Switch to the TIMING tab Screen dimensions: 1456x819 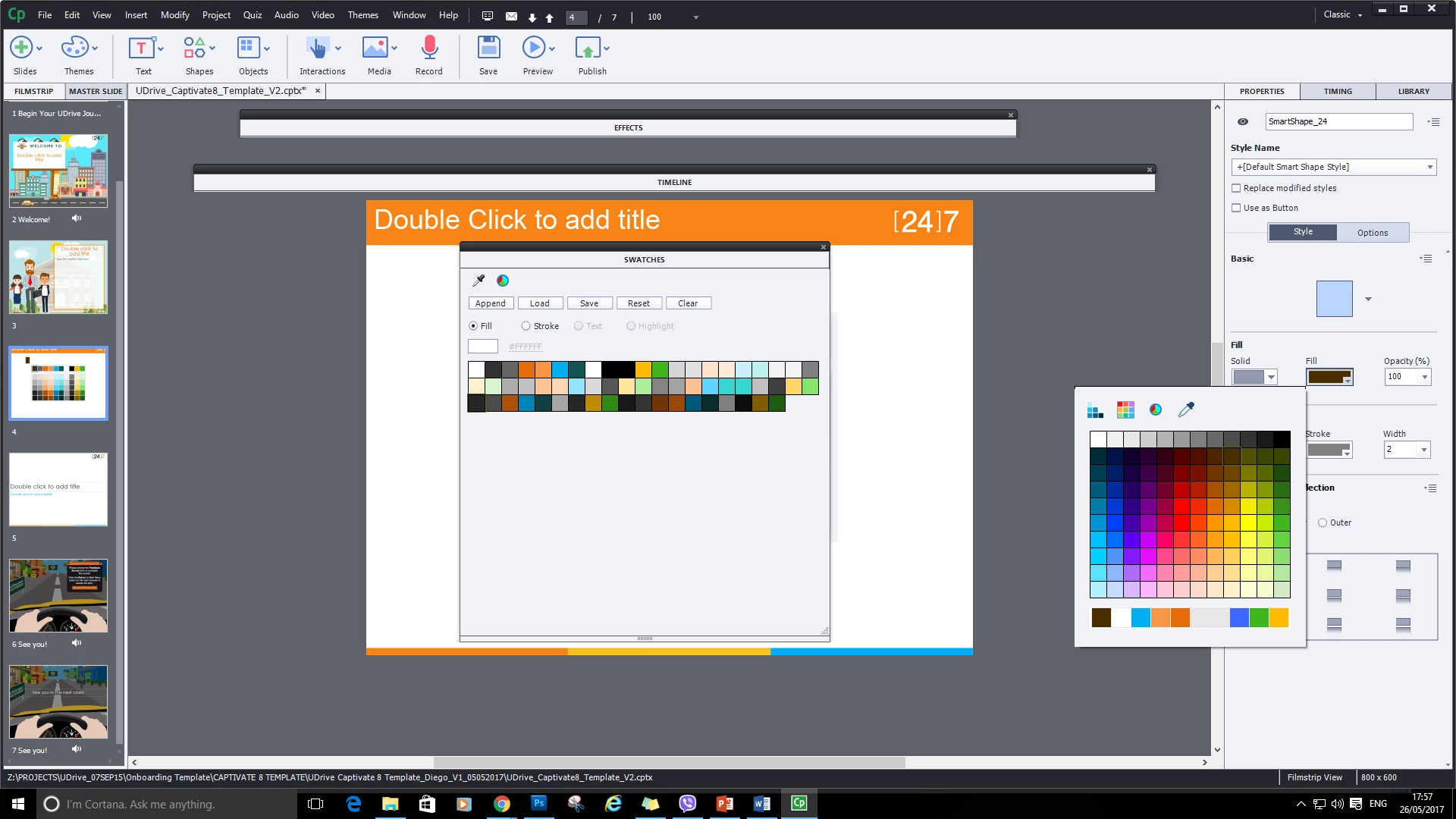click(x=1337, y=91)
